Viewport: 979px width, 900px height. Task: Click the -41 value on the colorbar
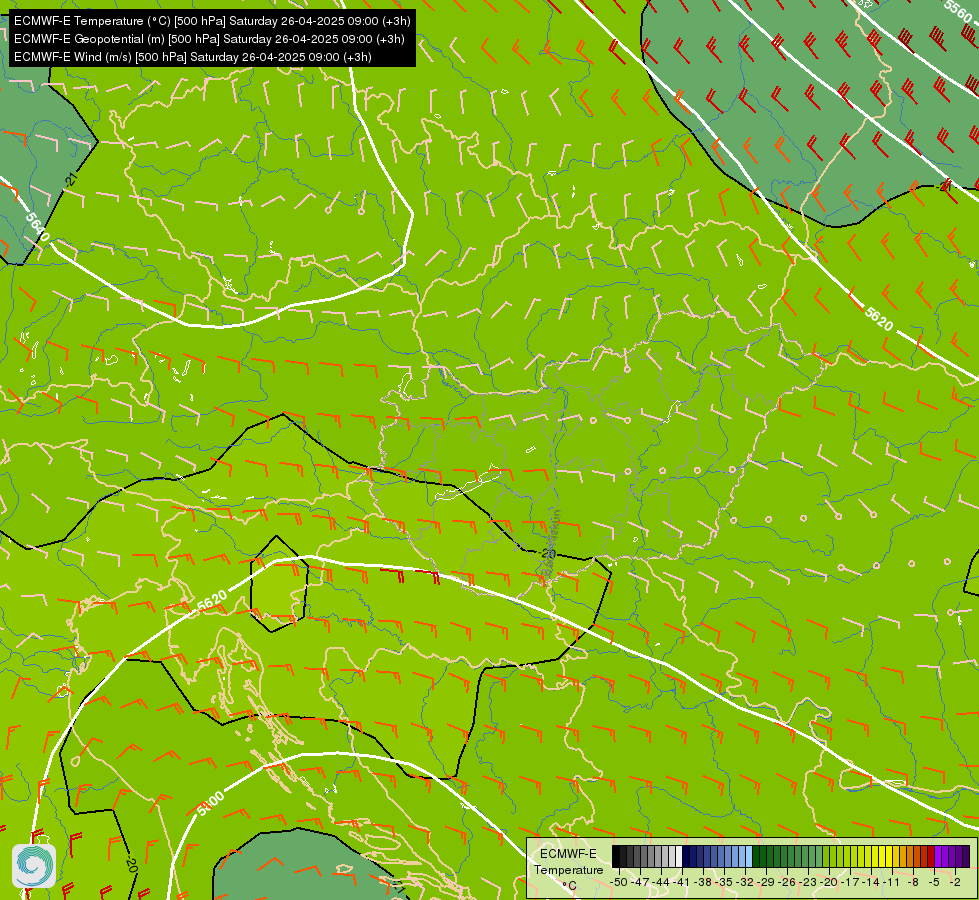[x=682, y=882]
